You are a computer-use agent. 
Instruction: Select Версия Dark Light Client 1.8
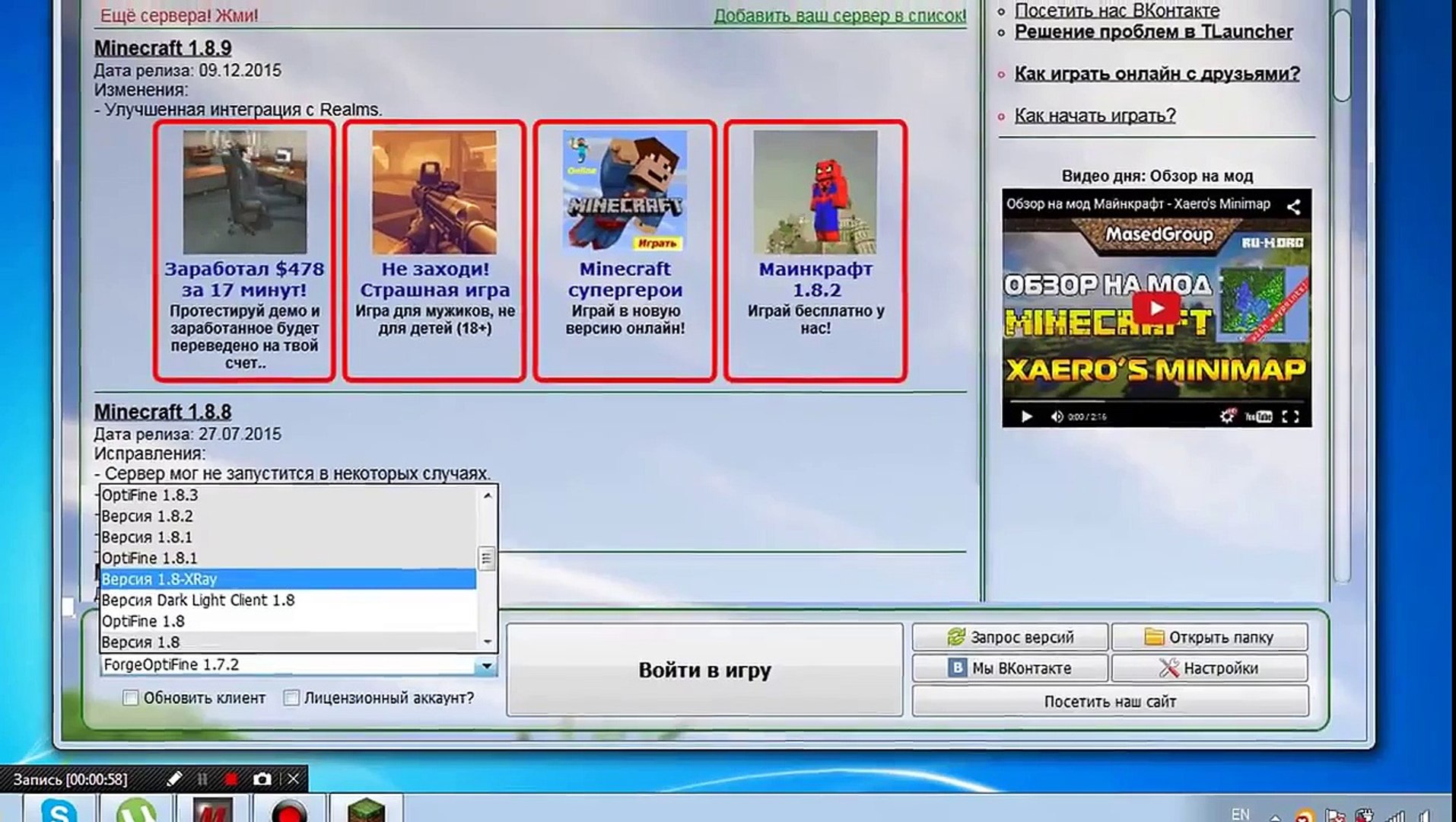[x=288, y=600]
